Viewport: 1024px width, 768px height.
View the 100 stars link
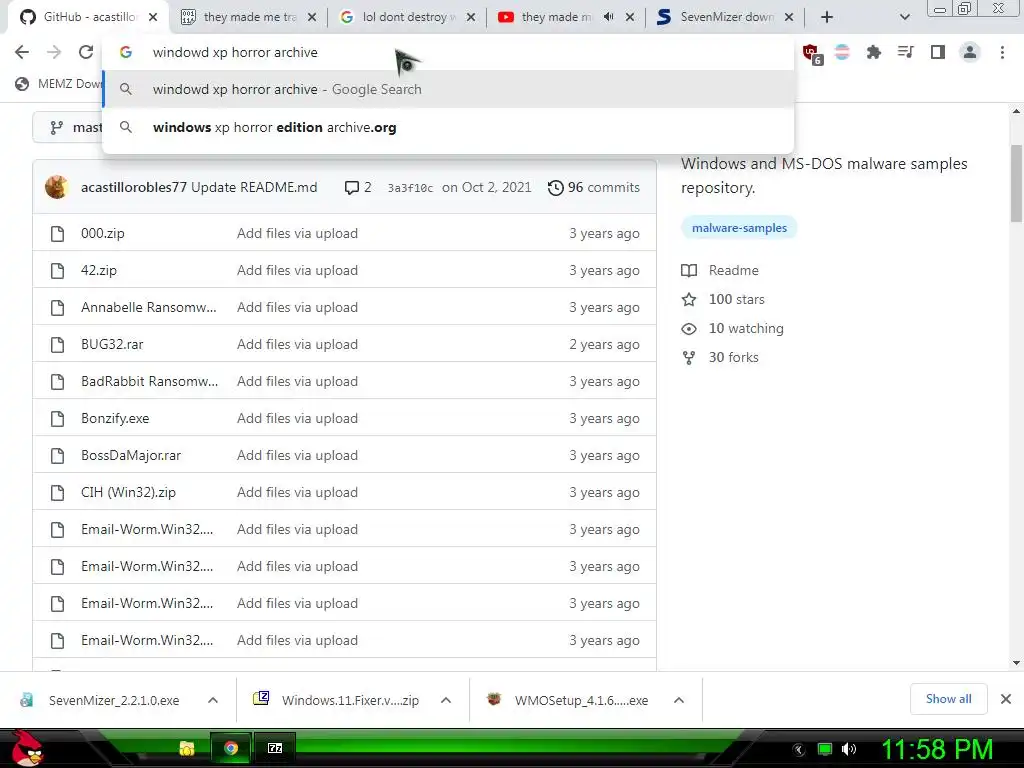[723, 299]
